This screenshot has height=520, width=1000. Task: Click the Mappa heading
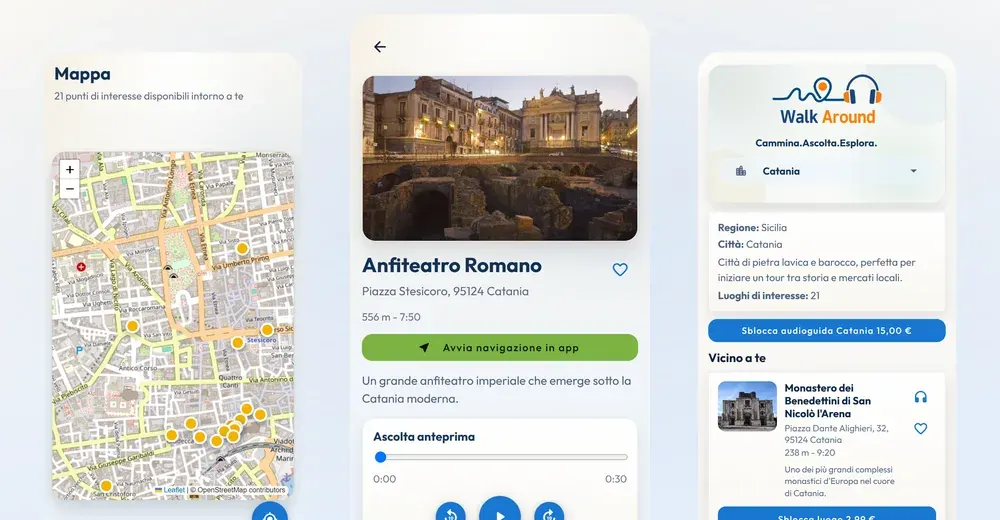click(82, 74)
